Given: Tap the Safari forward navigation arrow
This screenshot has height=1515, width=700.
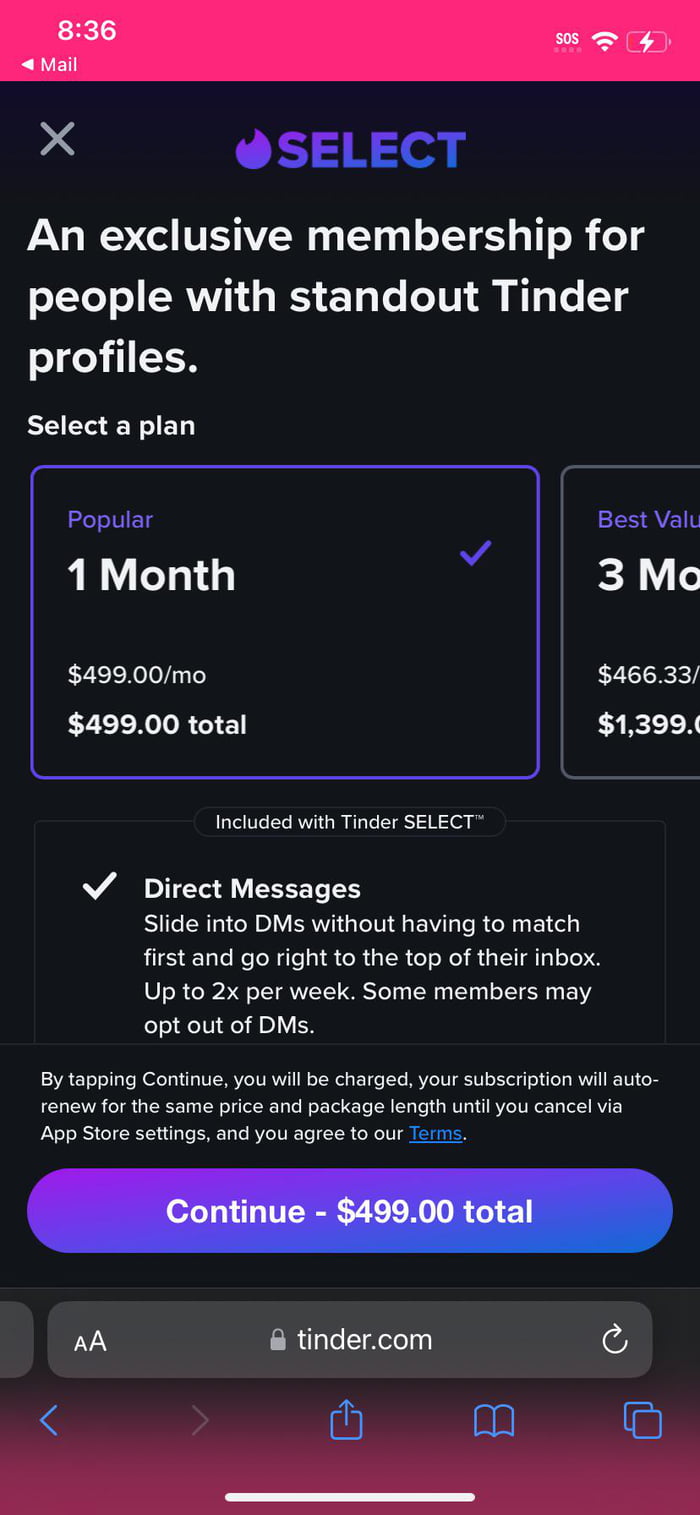Looking at the screenshot, I should click(200, 1420).
